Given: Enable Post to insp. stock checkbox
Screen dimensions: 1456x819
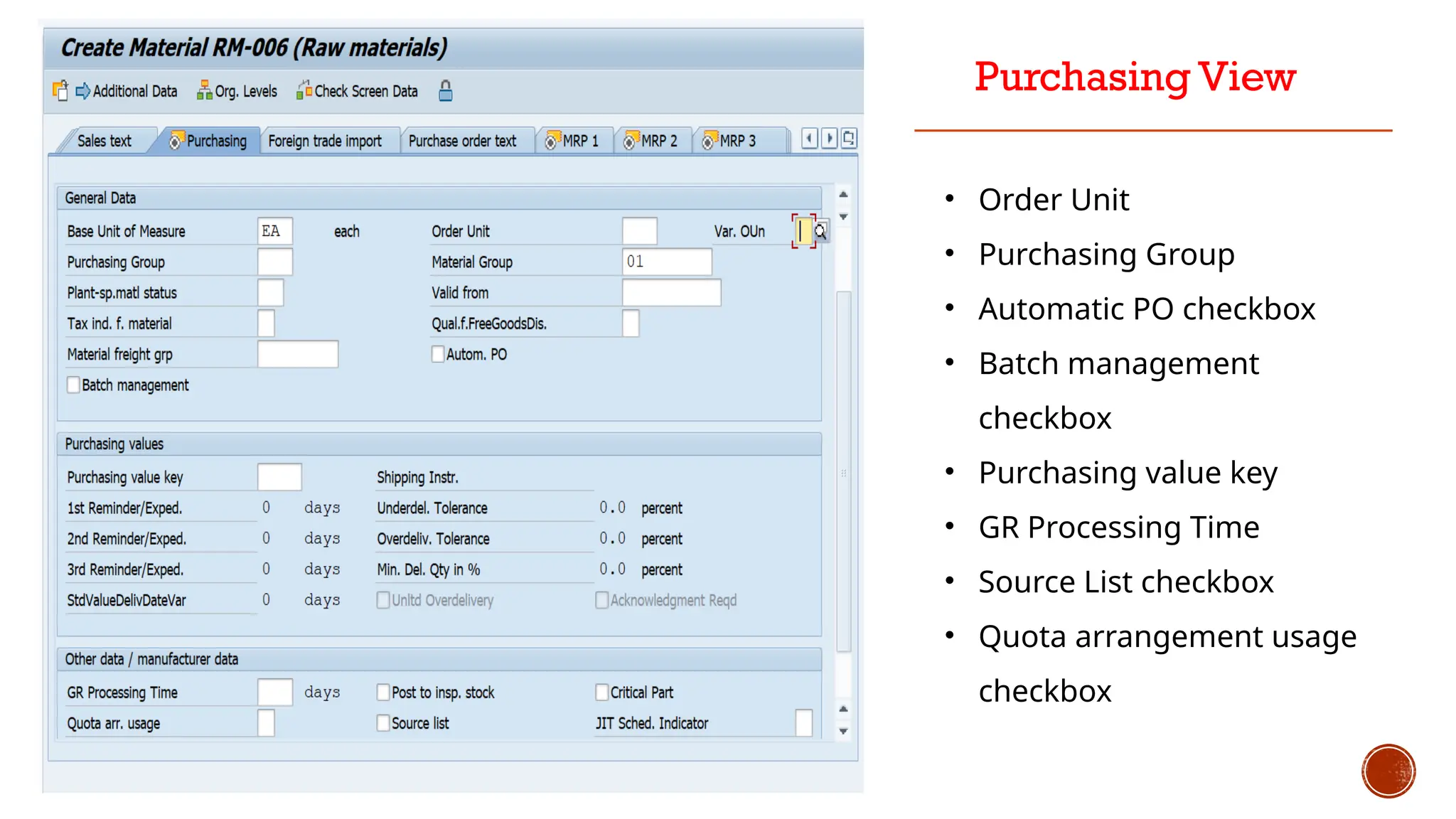Looking at the screenshot, I should tap(383, 692).
